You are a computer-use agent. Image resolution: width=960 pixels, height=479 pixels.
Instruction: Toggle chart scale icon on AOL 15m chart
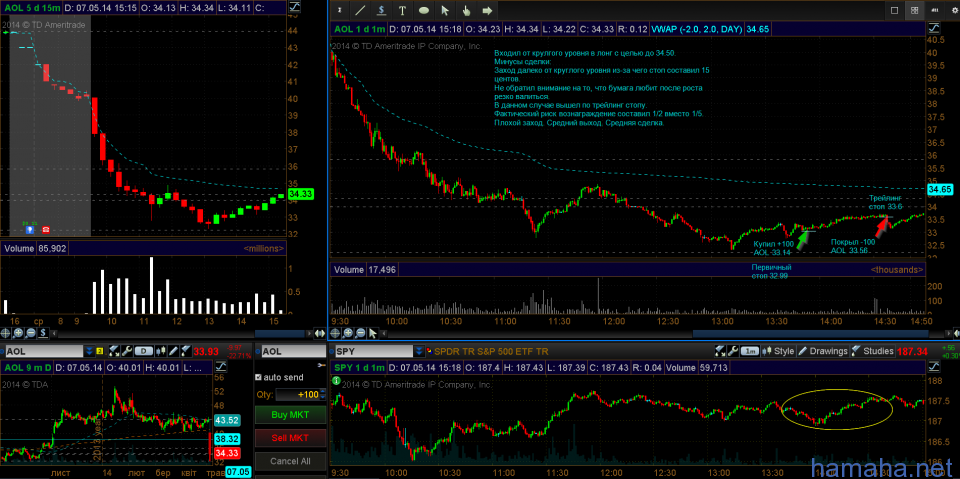pos(294,7)
